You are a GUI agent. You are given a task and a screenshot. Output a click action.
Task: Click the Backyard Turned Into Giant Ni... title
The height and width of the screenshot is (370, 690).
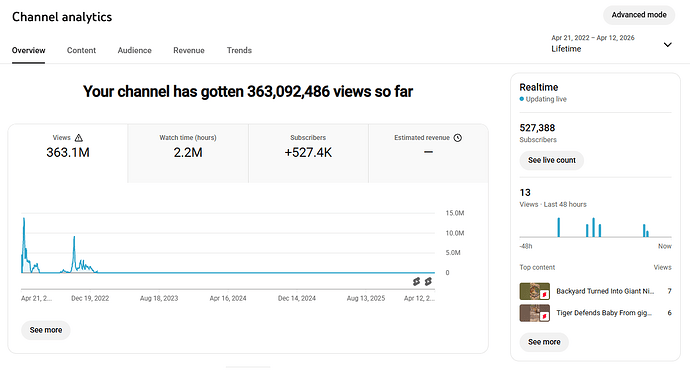(605, 291)
